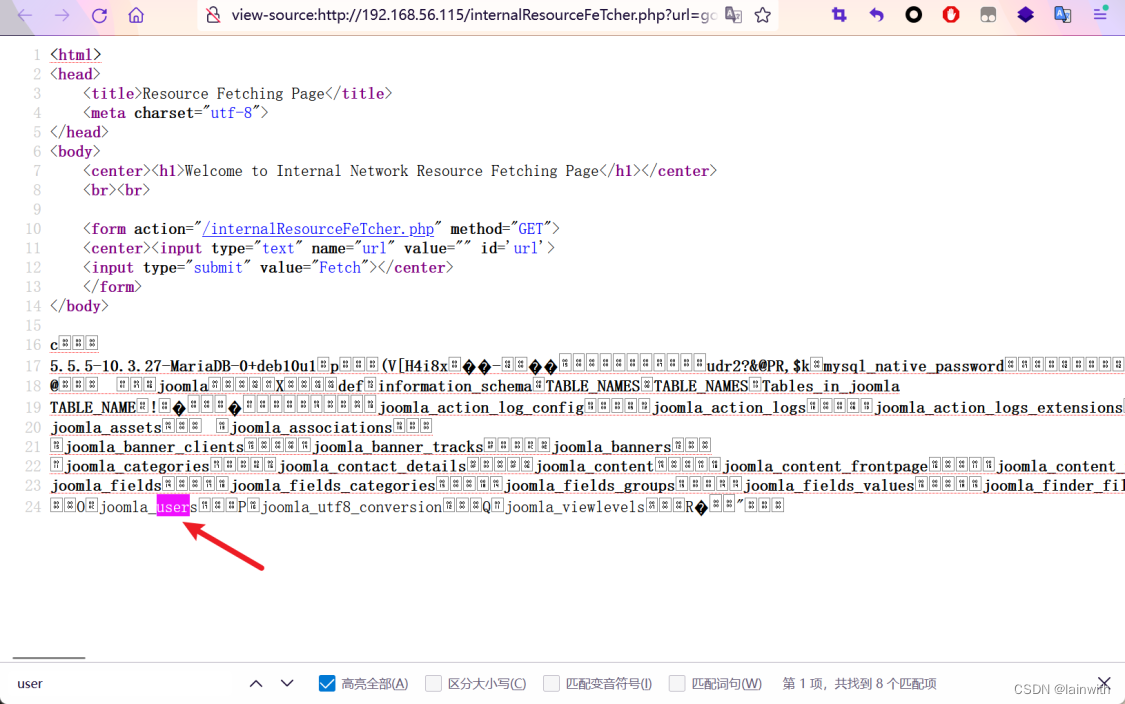Open the translator extension icon
Screen dimensions: 1125x704
pyautogui.click(x=1063, y=14)
